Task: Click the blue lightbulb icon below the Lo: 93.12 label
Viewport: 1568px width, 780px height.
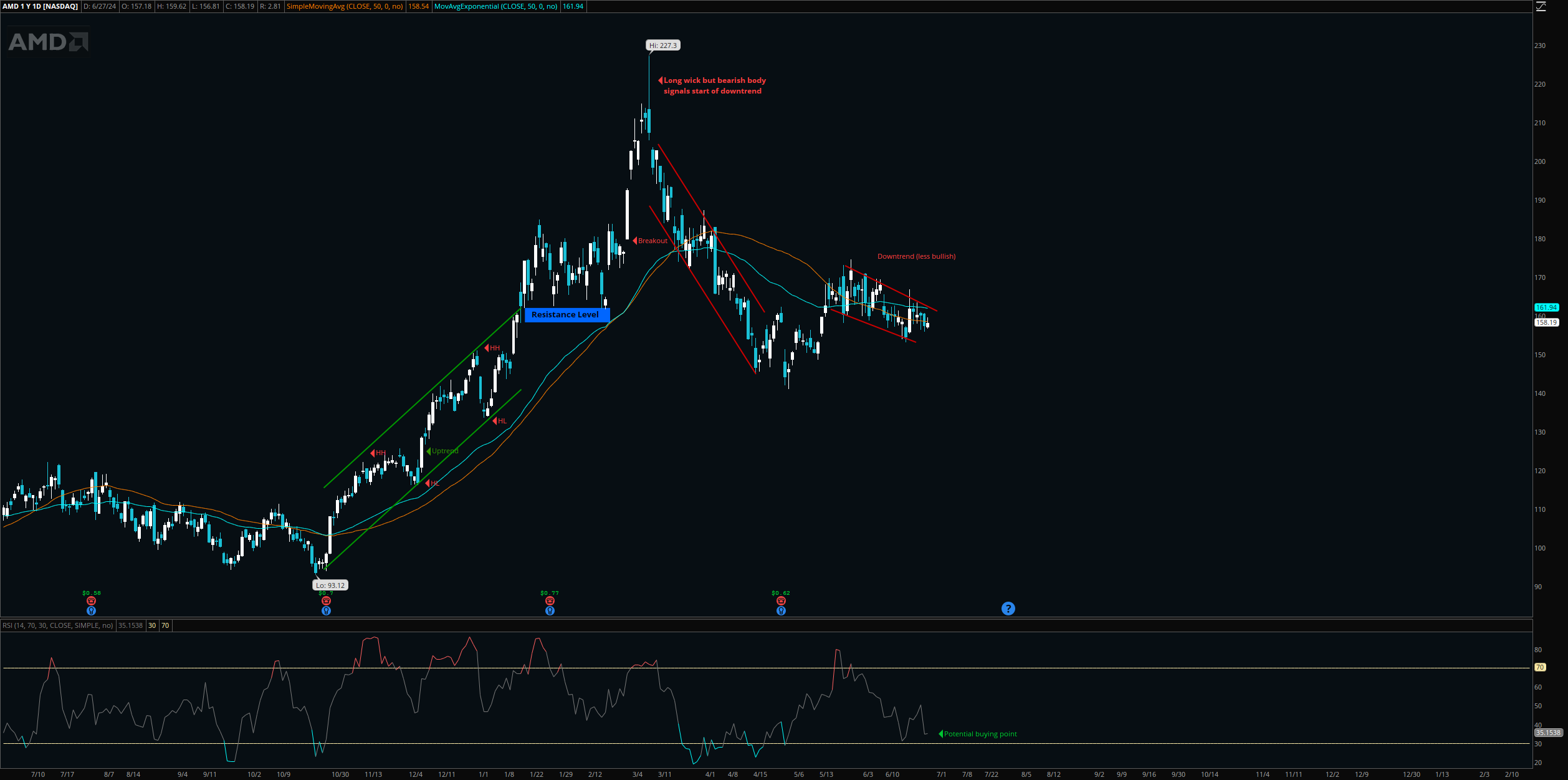Action: [x=326, y=611]
